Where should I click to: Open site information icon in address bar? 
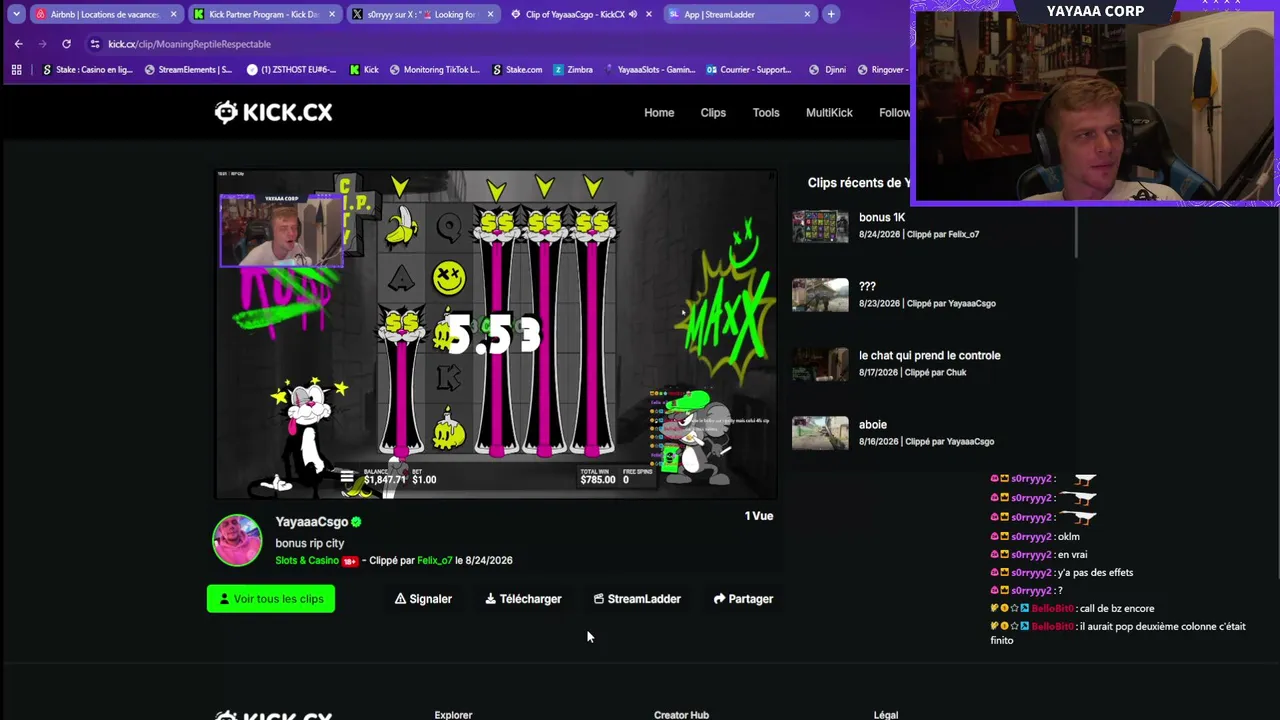(x=94, y=44)
